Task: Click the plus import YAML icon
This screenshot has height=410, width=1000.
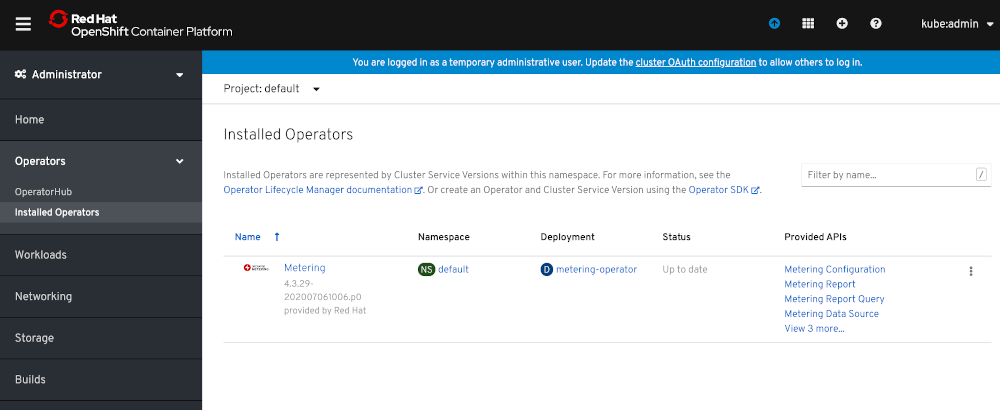Action: [x=842, y=24]
